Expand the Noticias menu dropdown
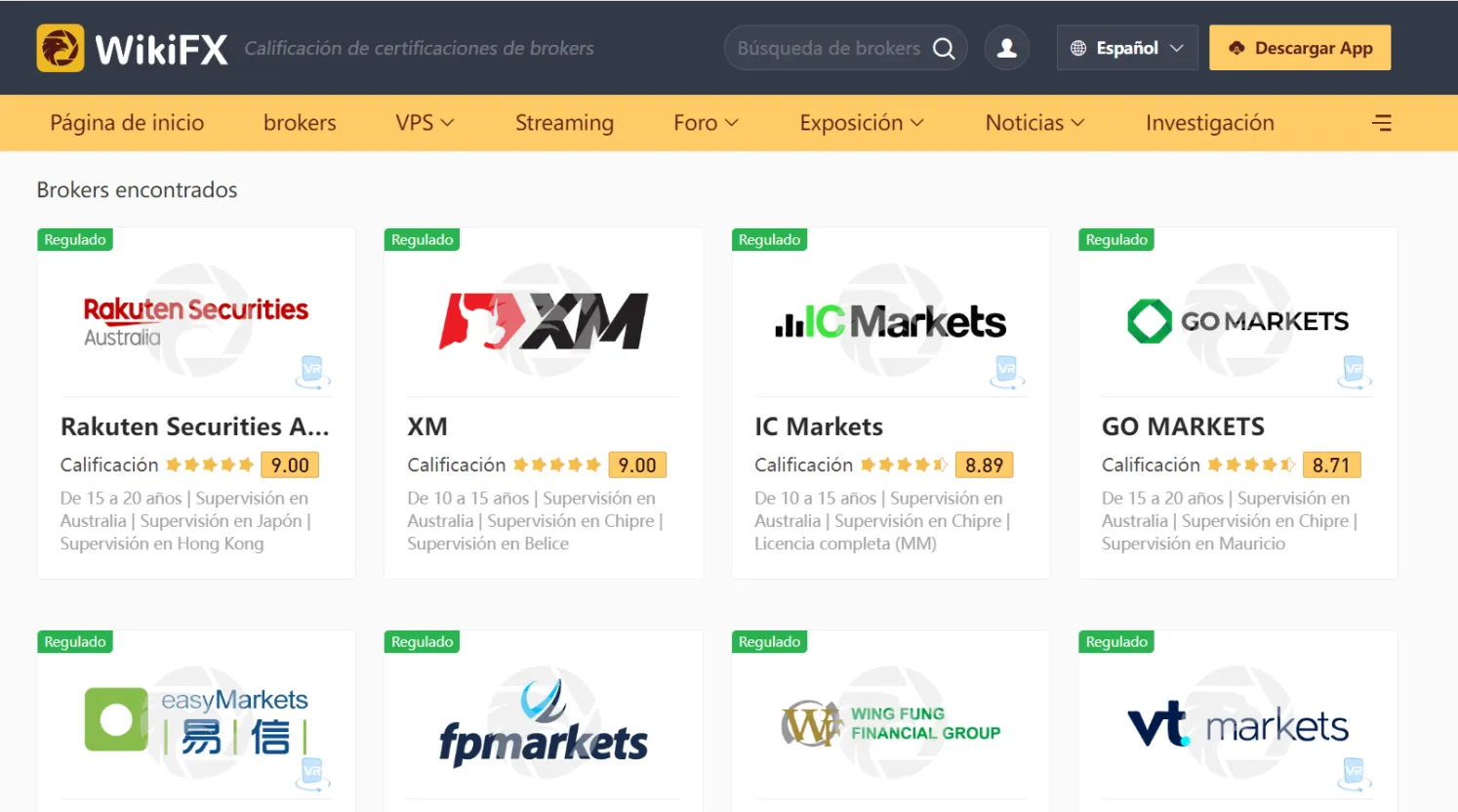1458x812 pixels. pos(1034,123)
